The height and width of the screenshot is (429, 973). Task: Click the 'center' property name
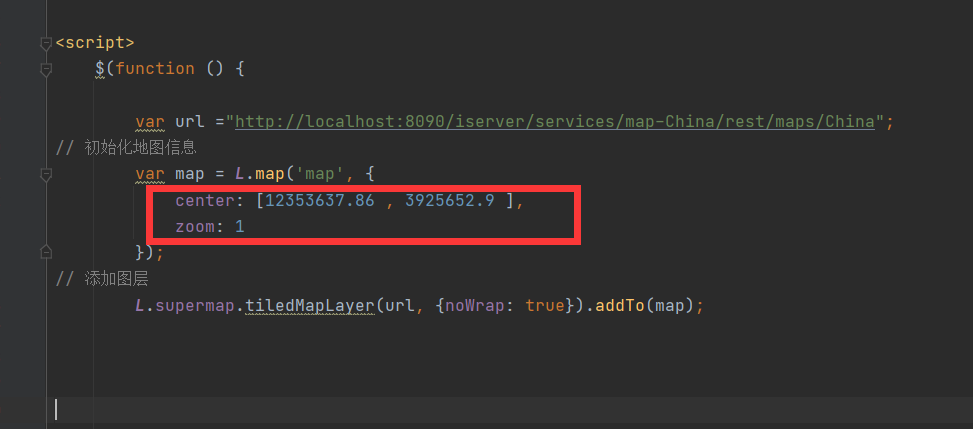(x=205, y=201)
